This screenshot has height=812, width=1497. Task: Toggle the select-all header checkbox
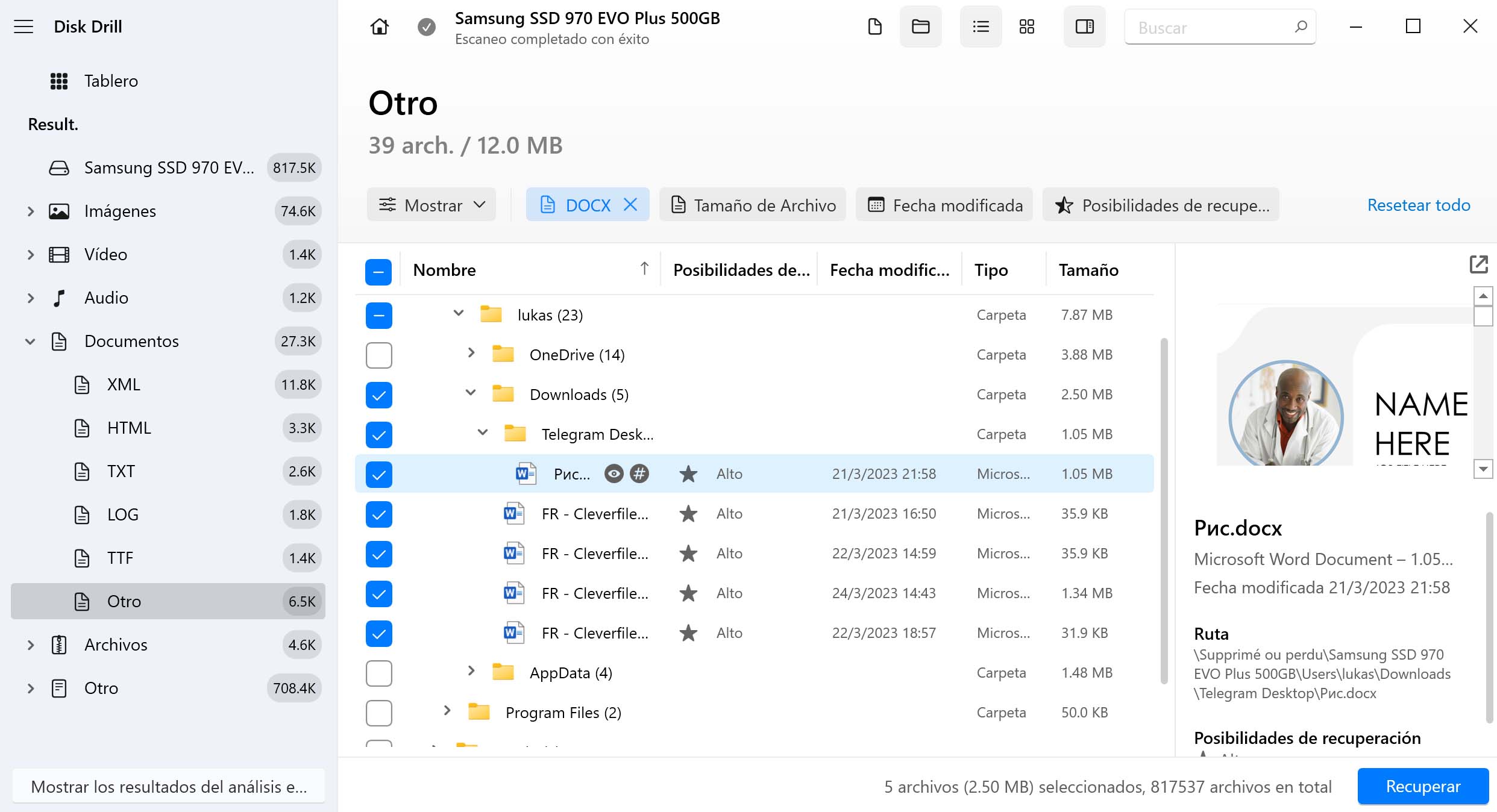pos(378,272)
